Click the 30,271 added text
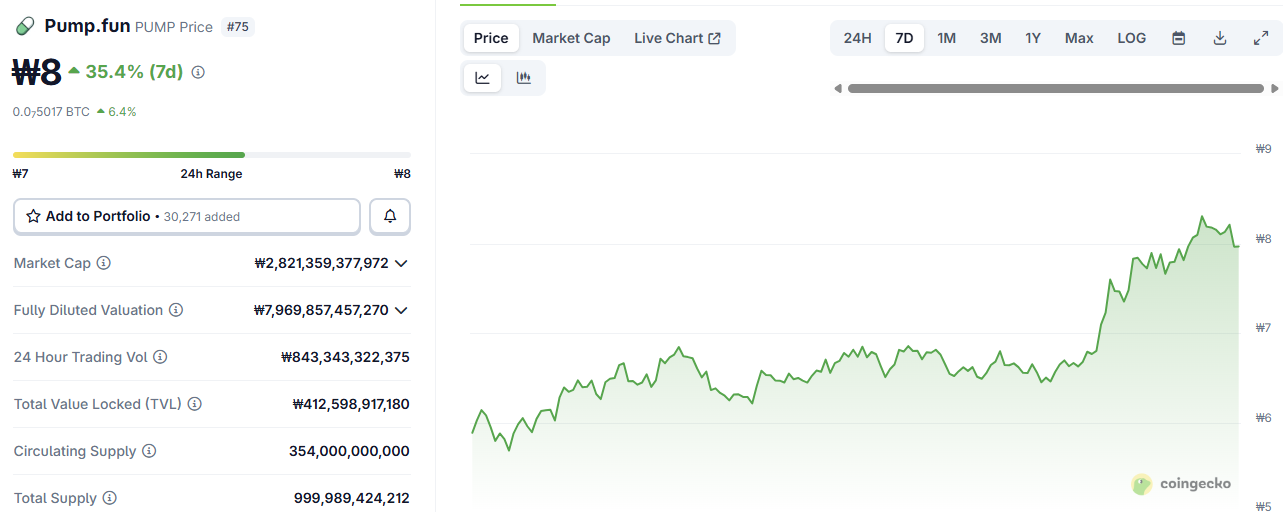Viewport: 1284px width, 512px height. [201, 217]
